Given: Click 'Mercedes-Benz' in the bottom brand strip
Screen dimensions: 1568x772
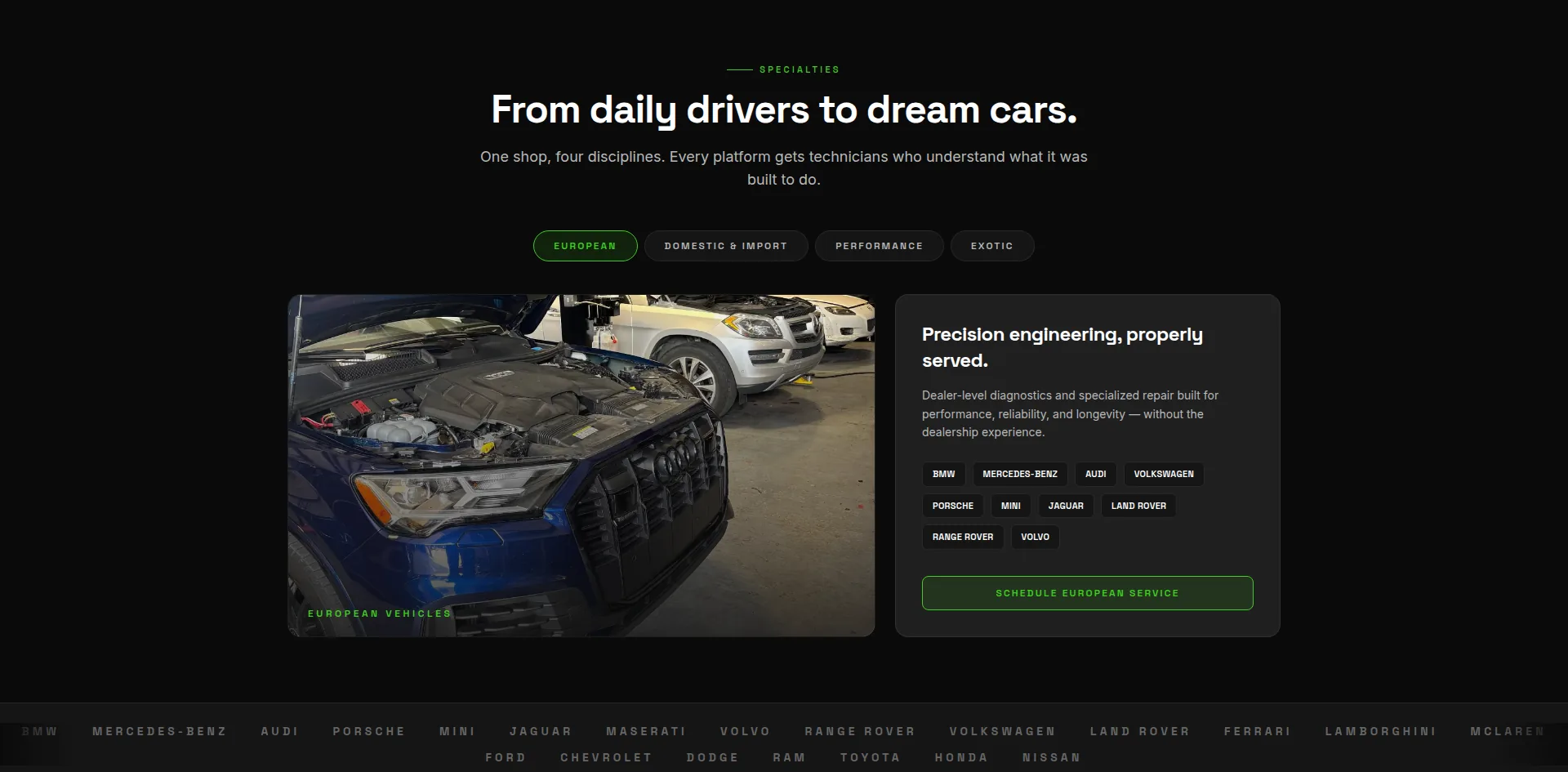Looking at the screenshot, I should (159, 731).
